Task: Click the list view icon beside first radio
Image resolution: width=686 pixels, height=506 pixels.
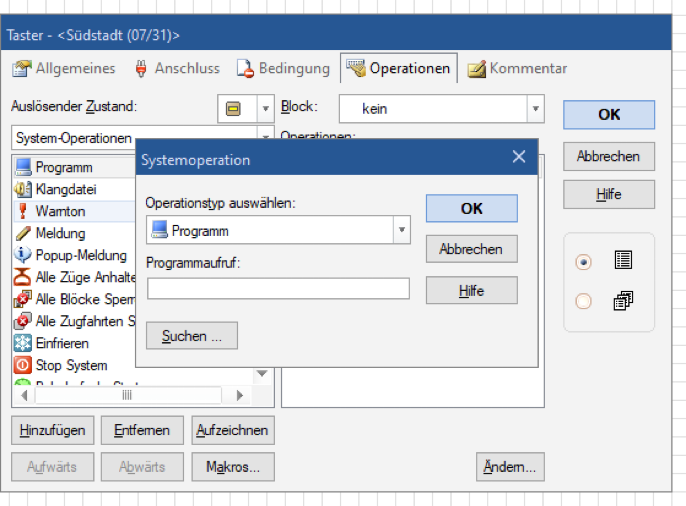Action: (623, 260)
